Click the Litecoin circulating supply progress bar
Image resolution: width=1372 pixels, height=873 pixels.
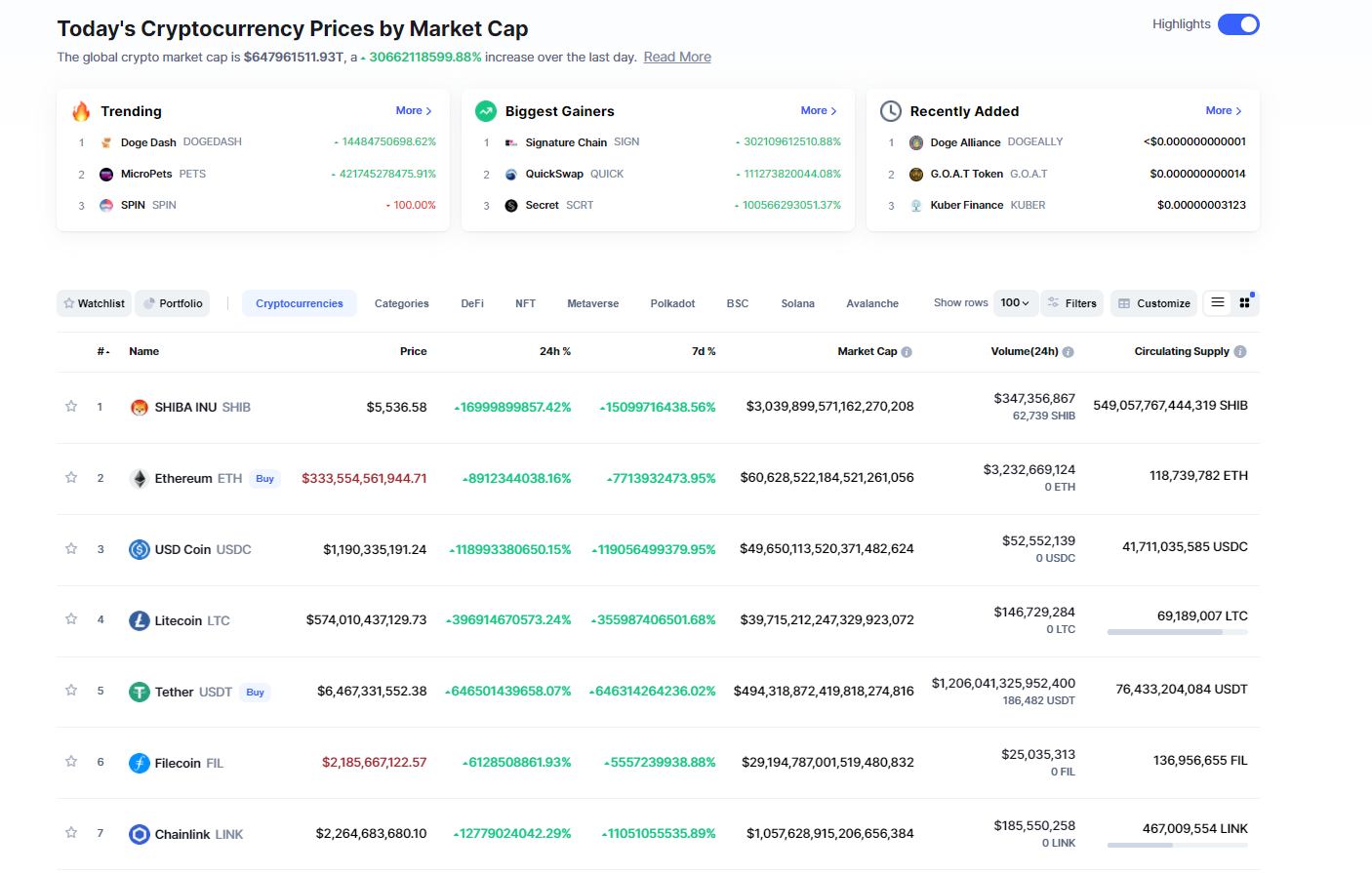pyautogui.click(x=1177, y=632)
